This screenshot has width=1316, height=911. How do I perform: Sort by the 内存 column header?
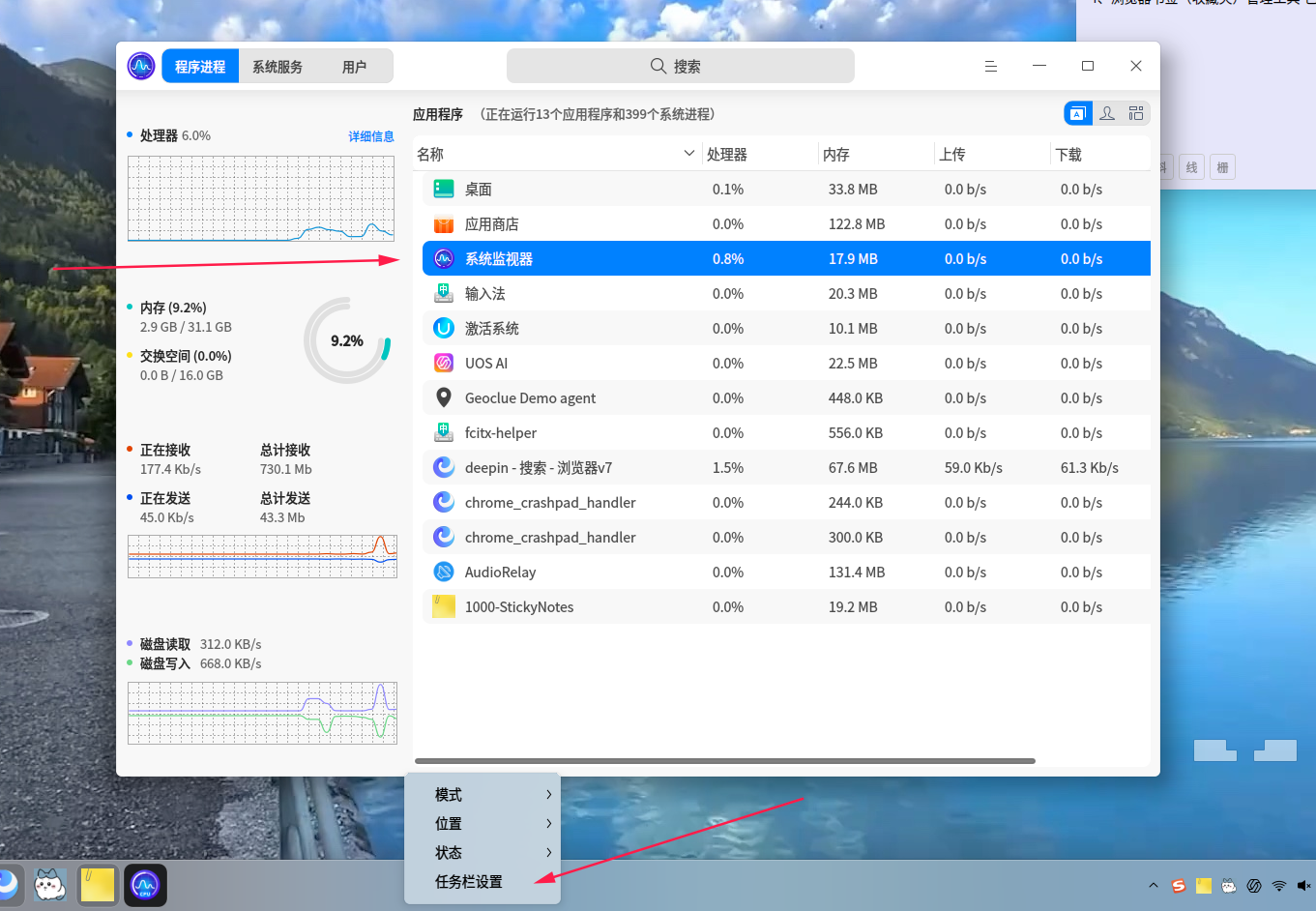click(836, 155)
